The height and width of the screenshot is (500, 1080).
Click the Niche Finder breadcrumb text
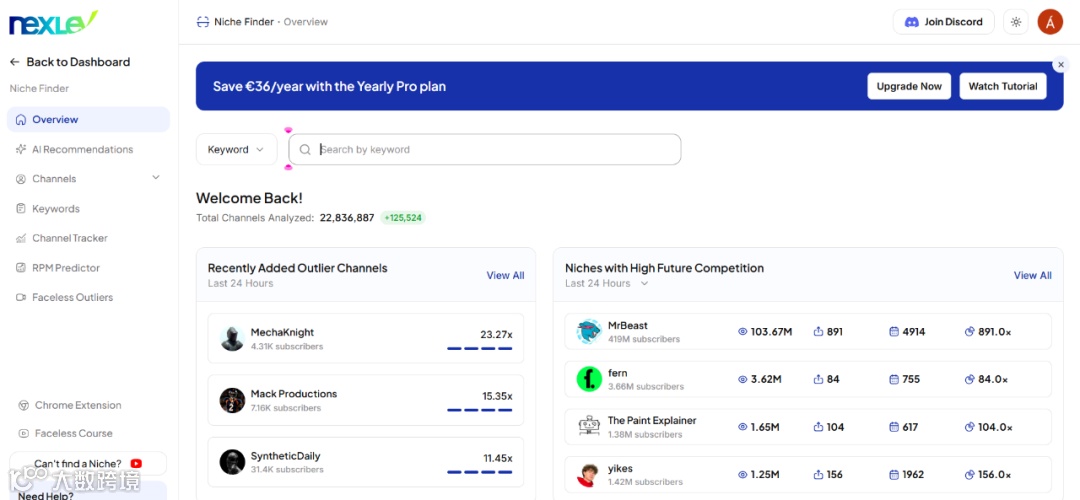244,22
